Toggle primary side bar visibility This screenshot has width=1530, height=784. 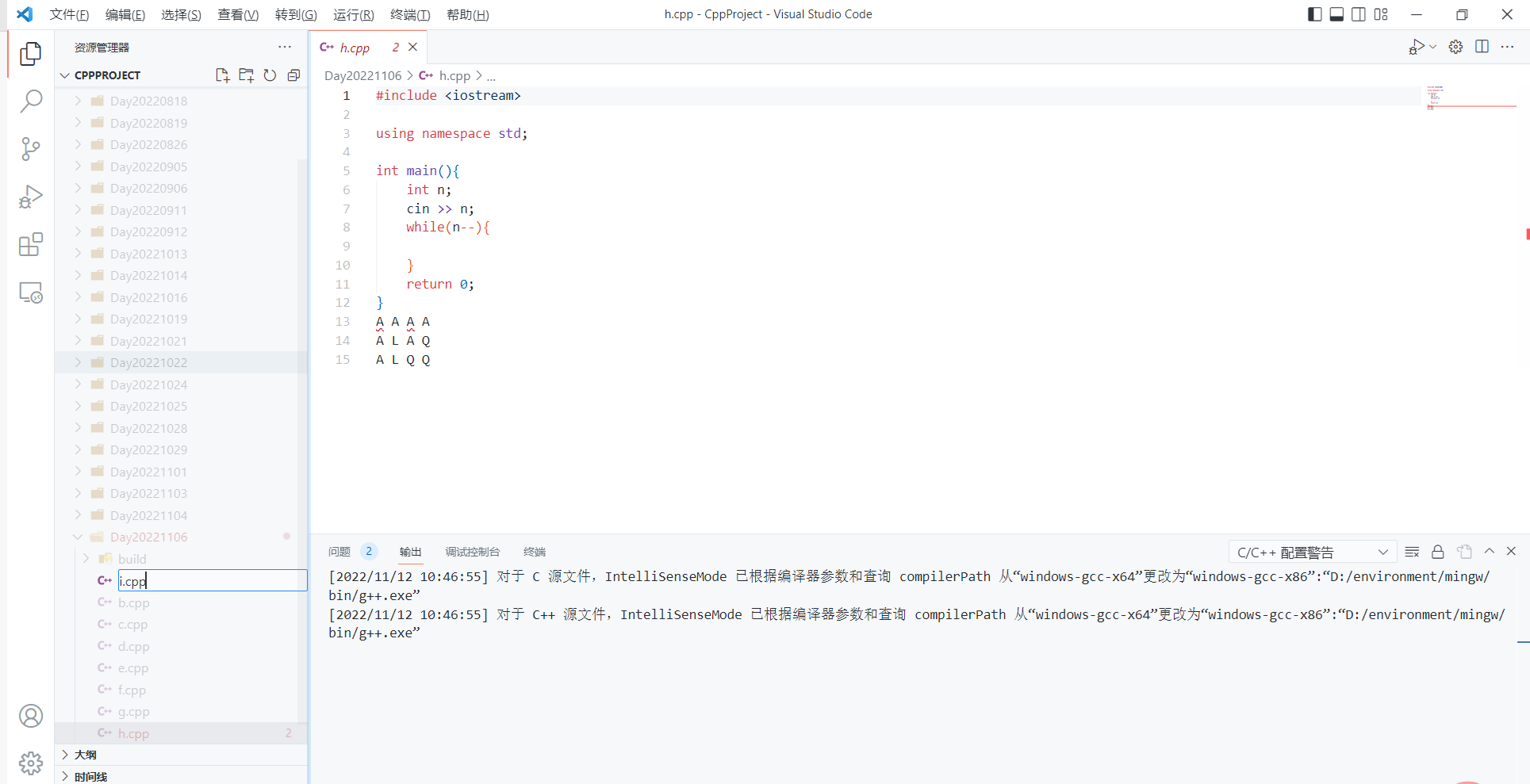(x=1314, y=14)
